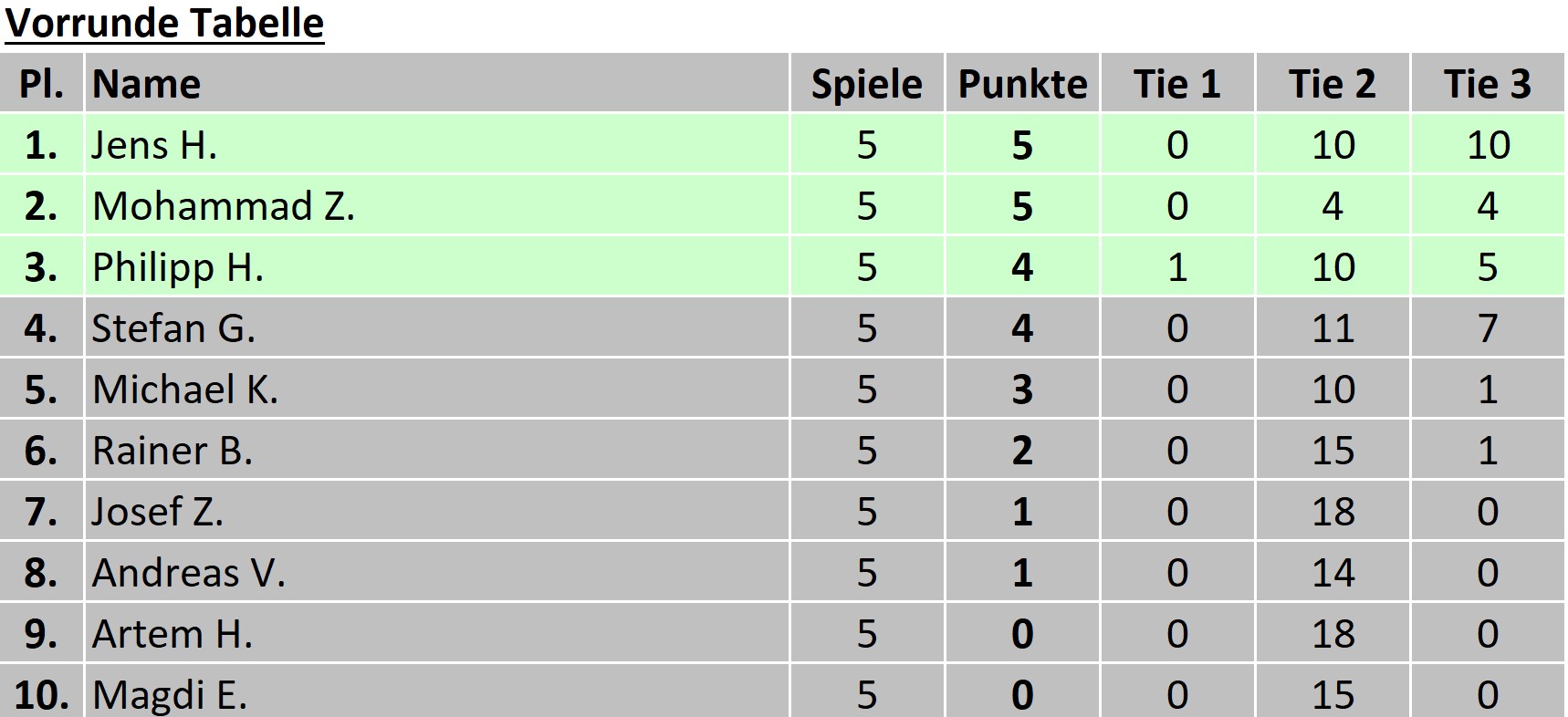This screenshot has width=1568, height=717.
Task: Click the Michael K. name cell
Action: tap(185, 390)
